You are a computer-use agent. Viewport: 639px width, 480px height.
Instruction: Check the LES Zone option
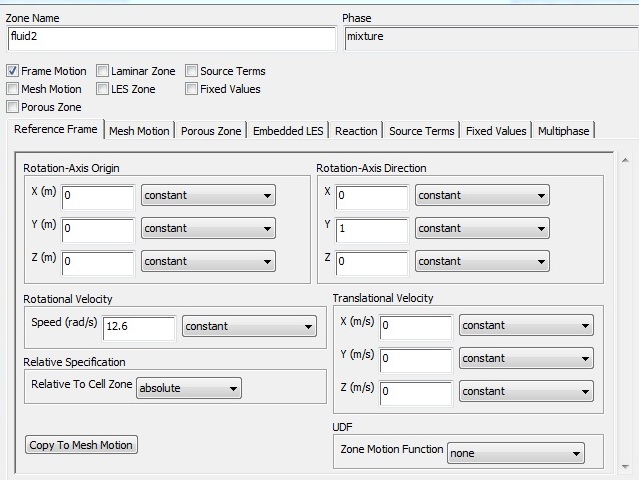[x=103, y=89]
